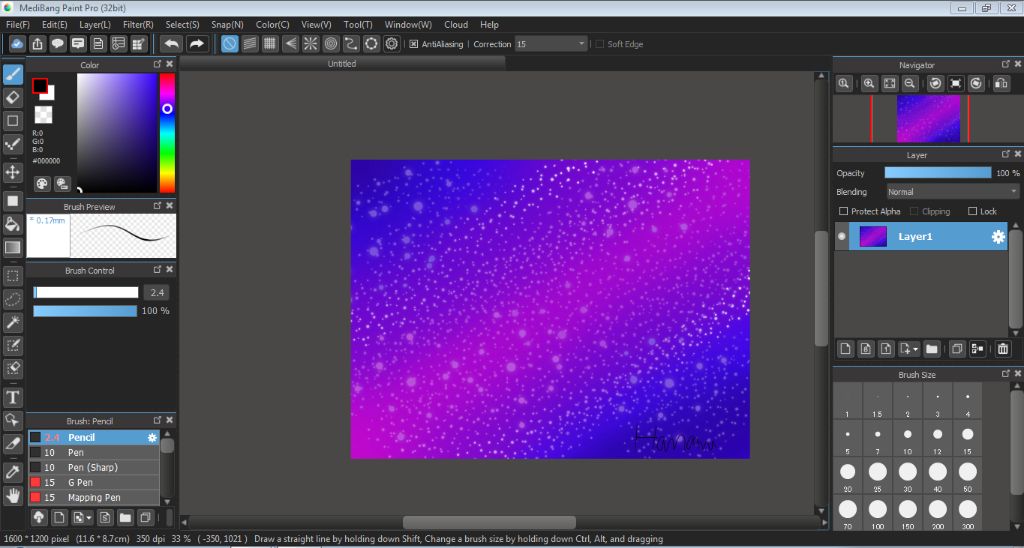Select the Text tool

pos(12,396)
